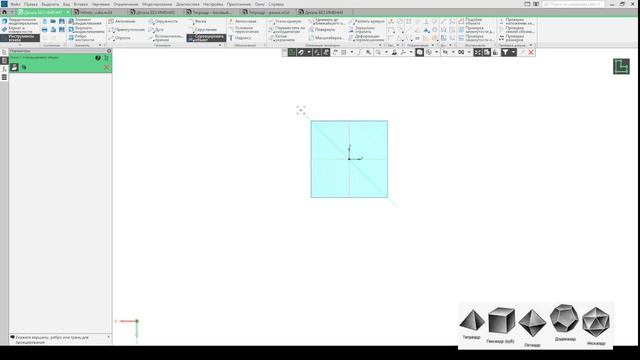The image size is (640, 360).
Task: Switch to Инструменты эскиза toolset
Action: [20, 38]
